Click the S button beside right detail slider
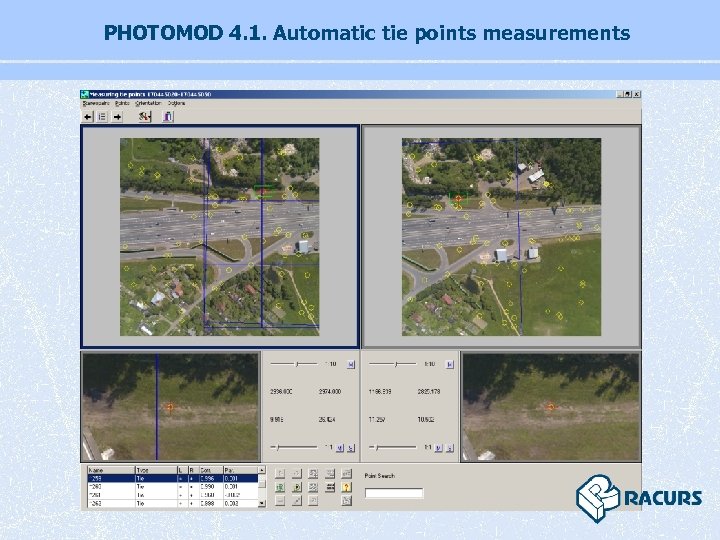Viewport: 720px width, 540px height. click(450, 448)
